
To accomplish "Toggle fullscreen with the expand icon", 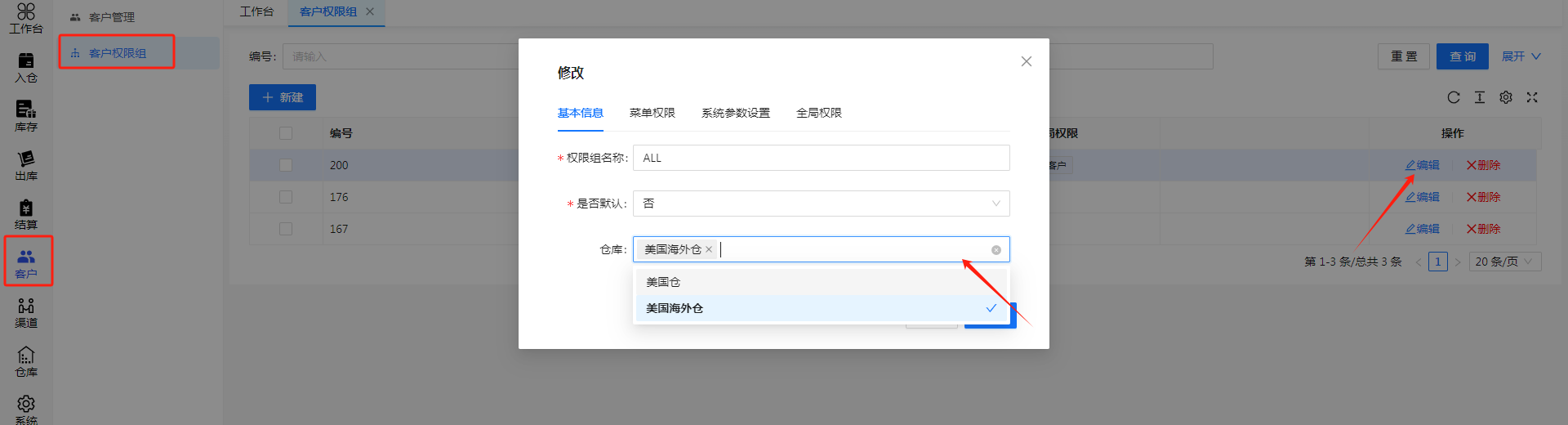I will (x=1532, y=97).
